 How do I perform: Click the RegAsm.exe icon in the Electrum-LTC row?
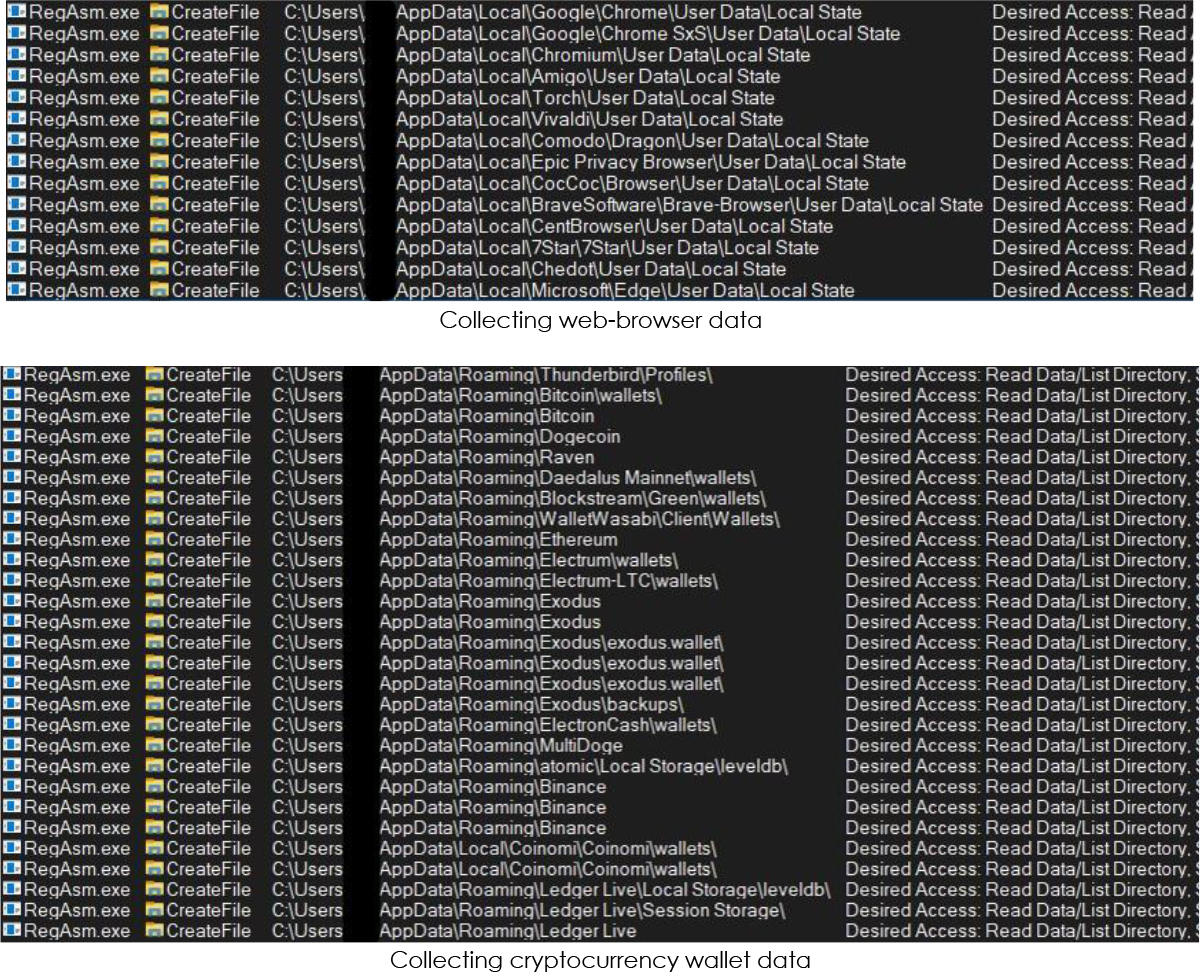click(x=12, y=581)
